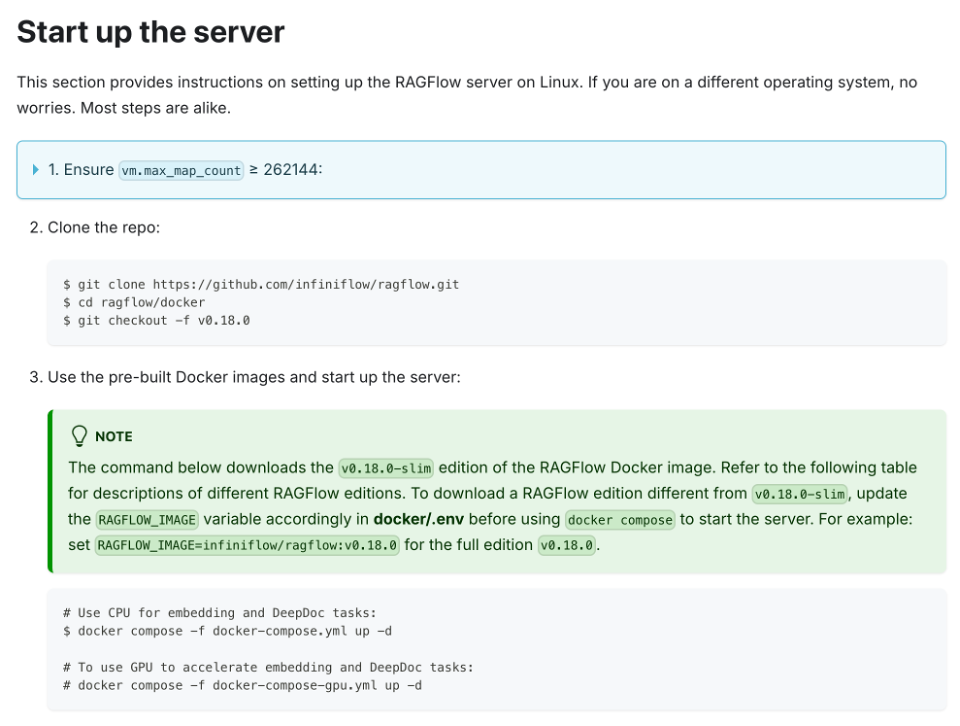
Task: Click the first v0.18.0-slim code tag
Action: tap(386, 468)
